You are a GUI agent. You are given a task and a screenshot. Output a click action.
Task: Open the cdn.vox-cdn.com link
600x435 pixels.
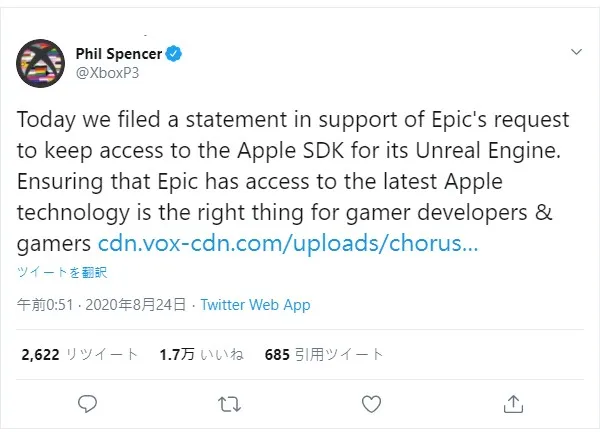pos(287,243)
